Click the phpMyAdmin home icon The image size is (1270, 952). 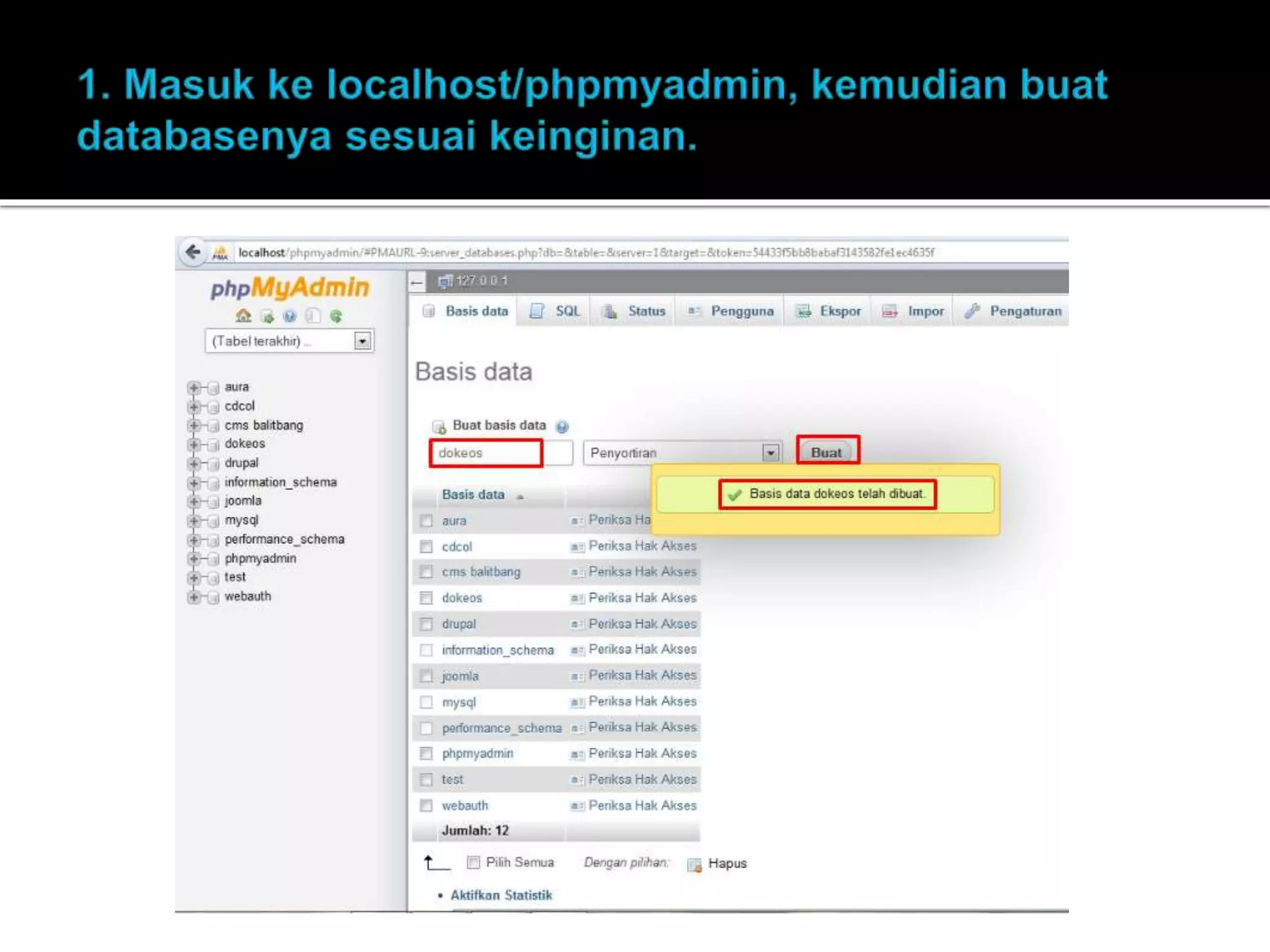[x=243, y=316]
